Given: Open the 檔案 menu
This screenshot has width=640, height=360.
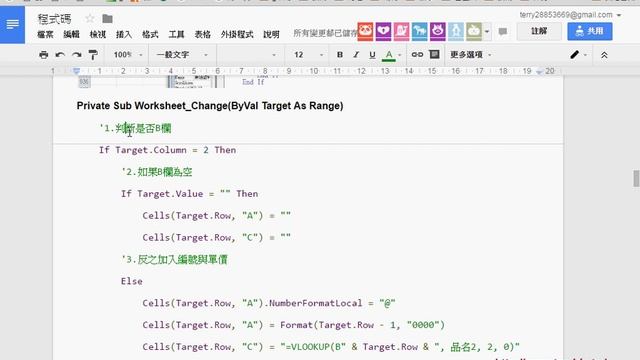Looking at the screenshot, I should click(45, 35).
